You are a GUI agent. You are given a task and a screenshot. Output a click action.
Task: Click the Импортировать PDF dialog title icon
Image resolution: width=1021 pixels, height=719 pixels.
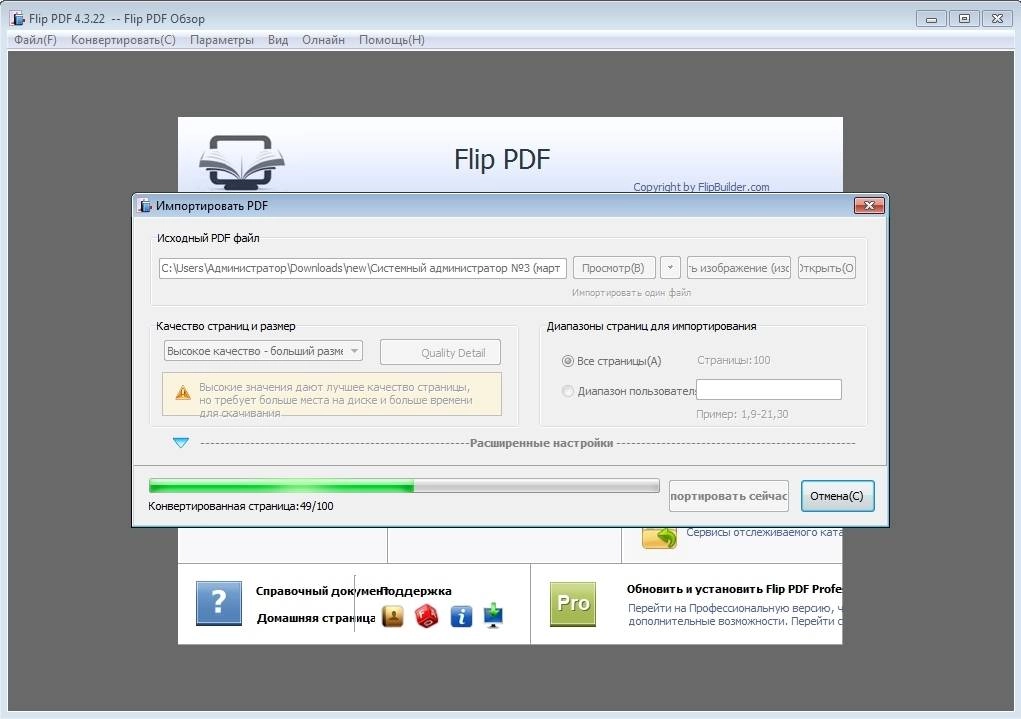click(x=145, y=206)
